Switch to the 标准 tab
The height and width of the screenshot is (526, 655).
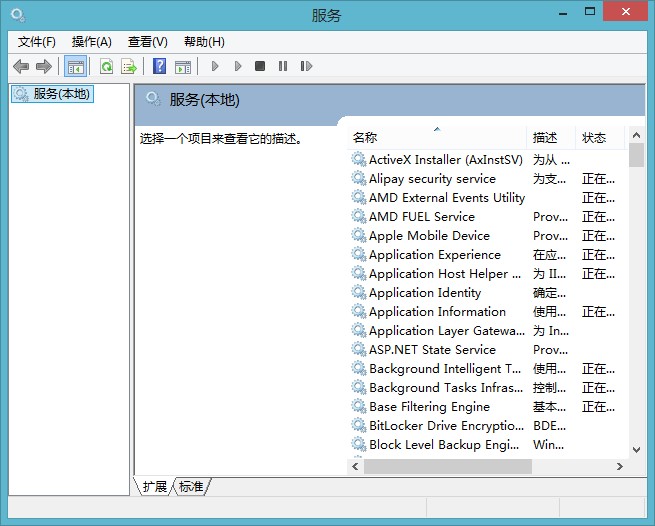(191, 486)
